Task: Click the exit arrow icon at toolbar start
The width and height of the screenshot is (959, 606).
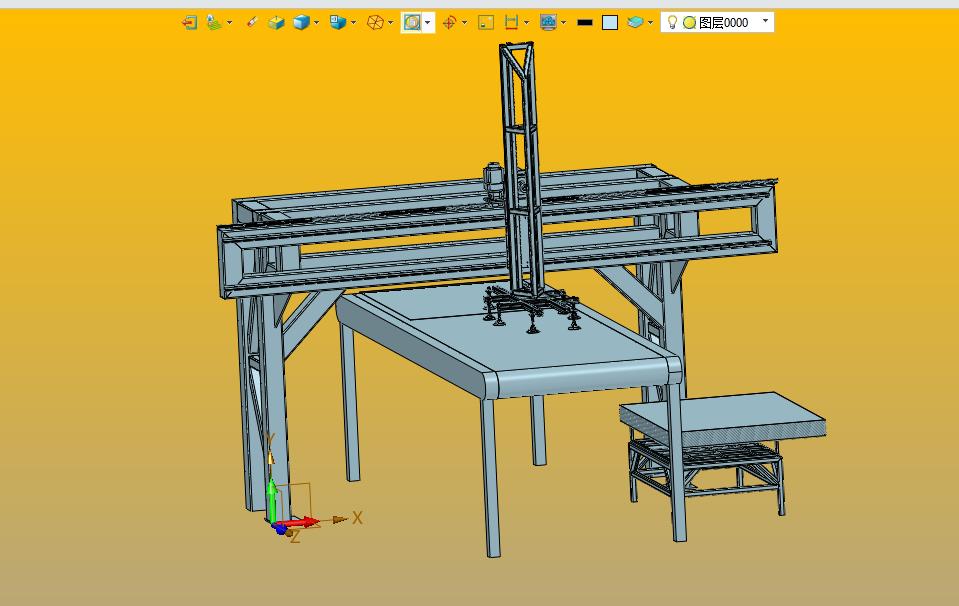Action: pyautogui.click(x=190, y=23)
